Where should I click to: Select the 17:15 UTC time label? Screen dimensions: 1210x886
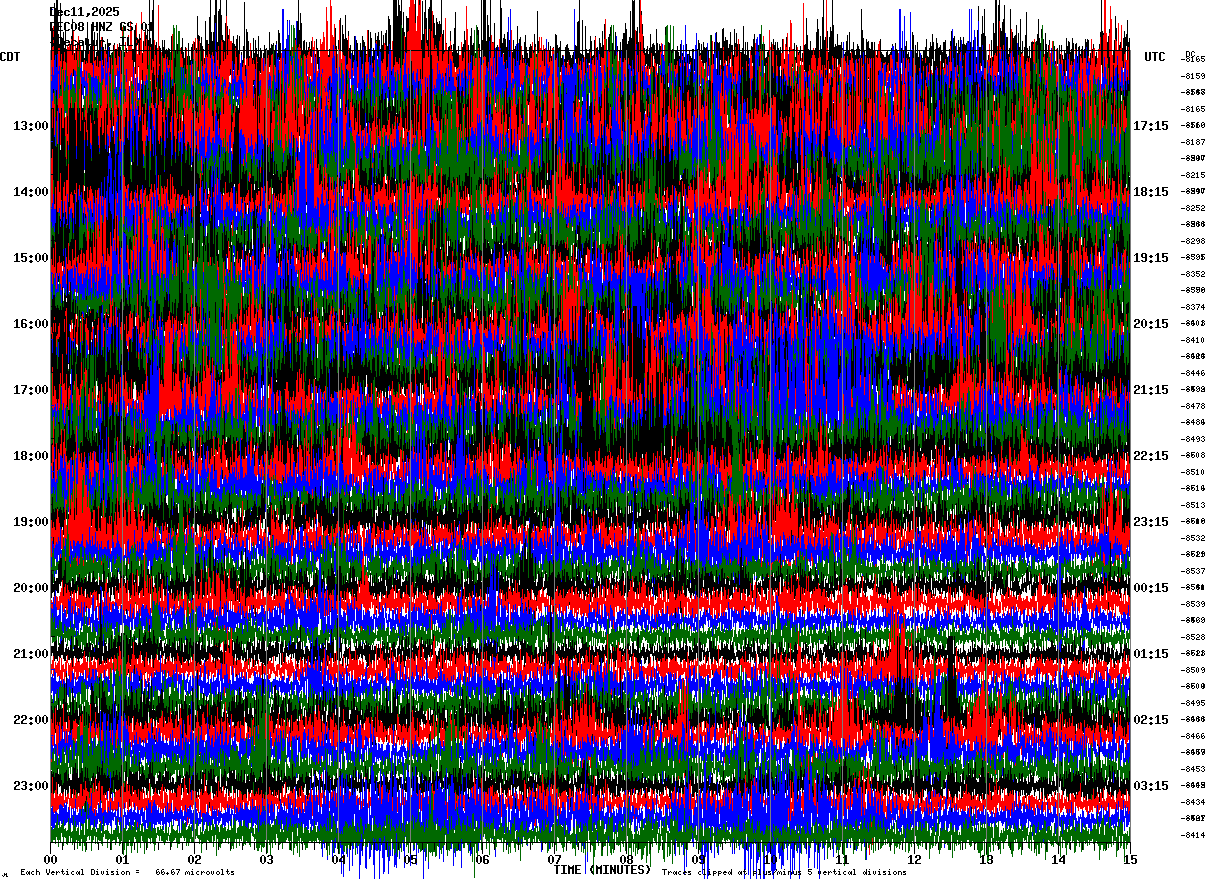(x=1151, y=126)
